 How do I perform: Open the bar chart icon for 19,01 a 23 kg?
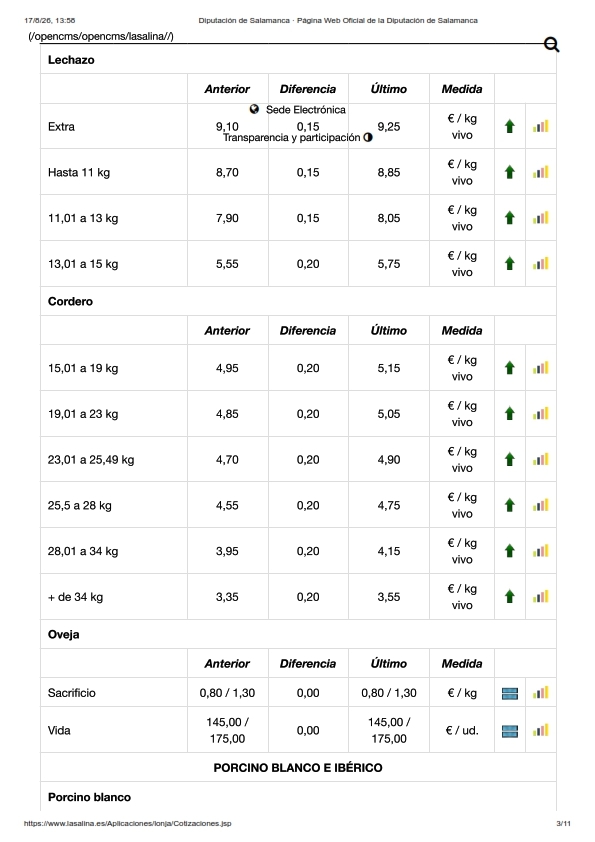(541, 413)
